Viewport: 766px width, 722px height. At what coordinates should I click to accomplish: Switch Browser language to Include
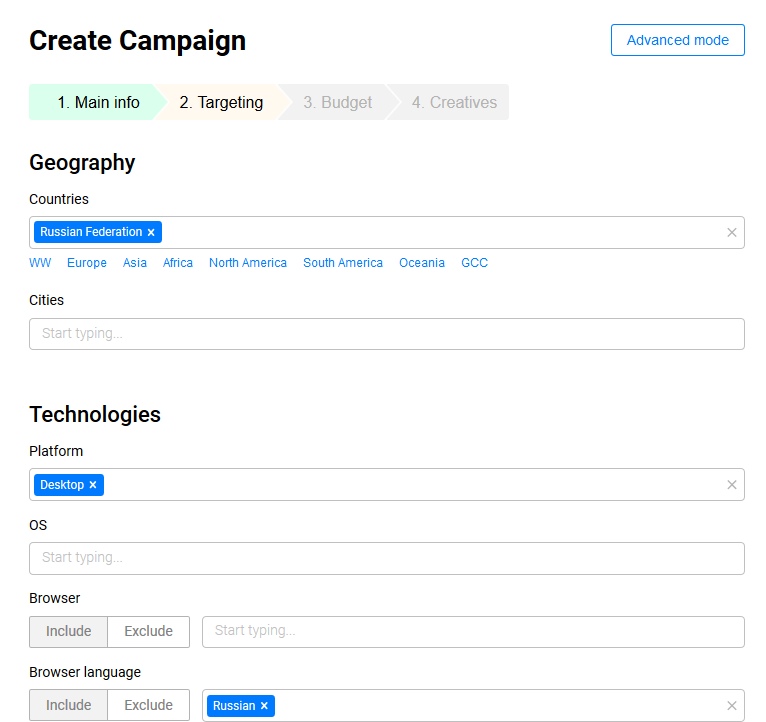[68, 705]
